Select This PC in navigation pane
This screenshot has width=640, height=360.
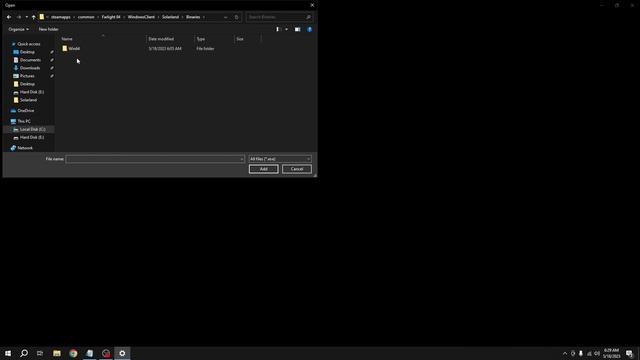[x=24, y=121]
